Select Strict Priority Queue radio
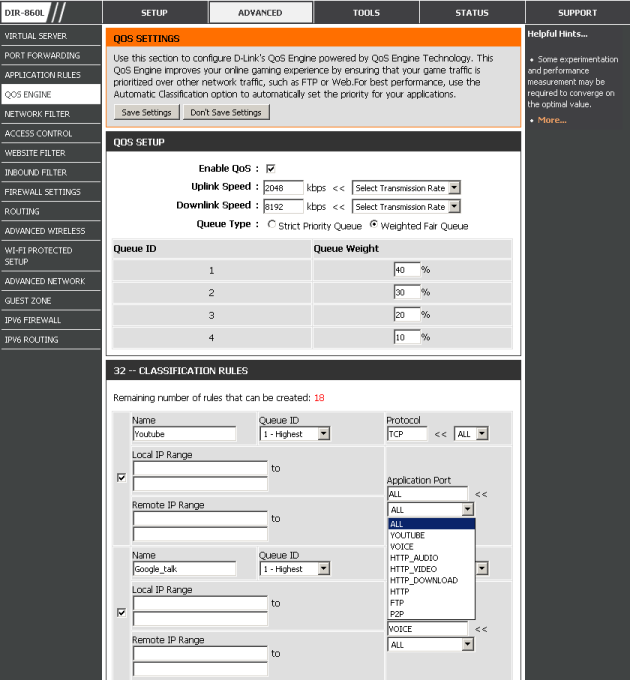The image size is (630, 680). tap(271, 225)
